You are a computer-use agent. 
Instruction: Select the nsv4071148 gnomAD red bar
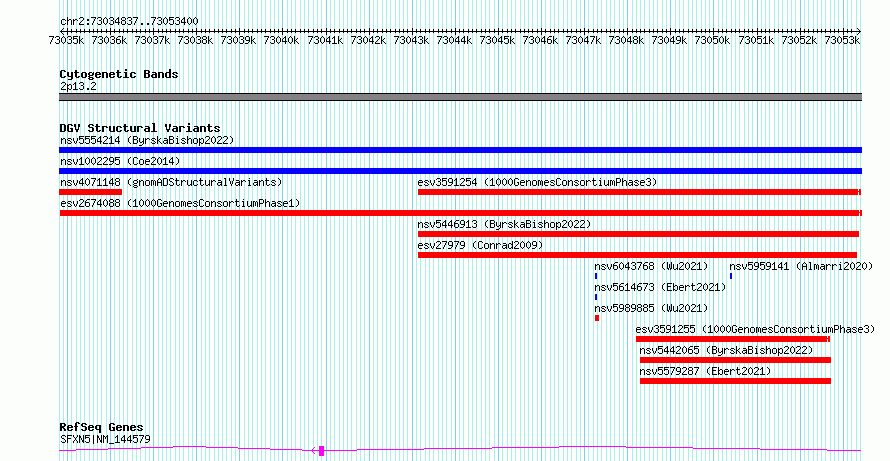pyautogui.click(x=91, y=192)
